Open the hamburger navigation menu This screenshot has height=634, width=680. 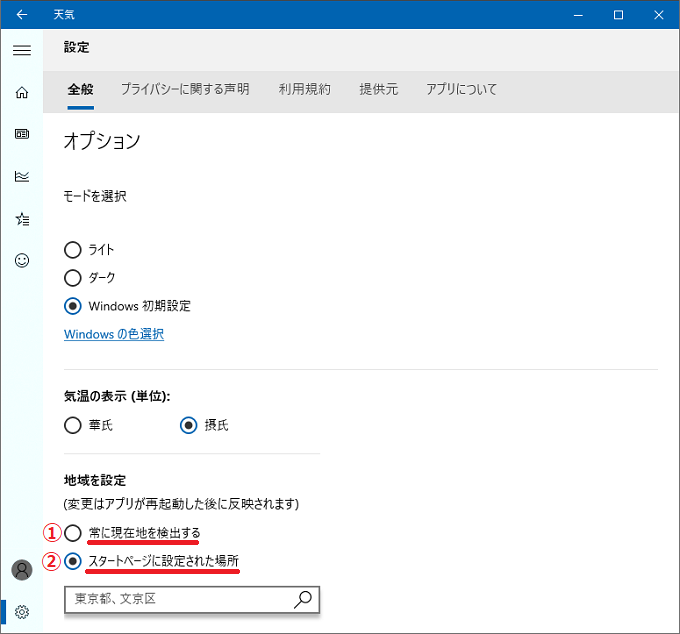click(x=22, y=50)
